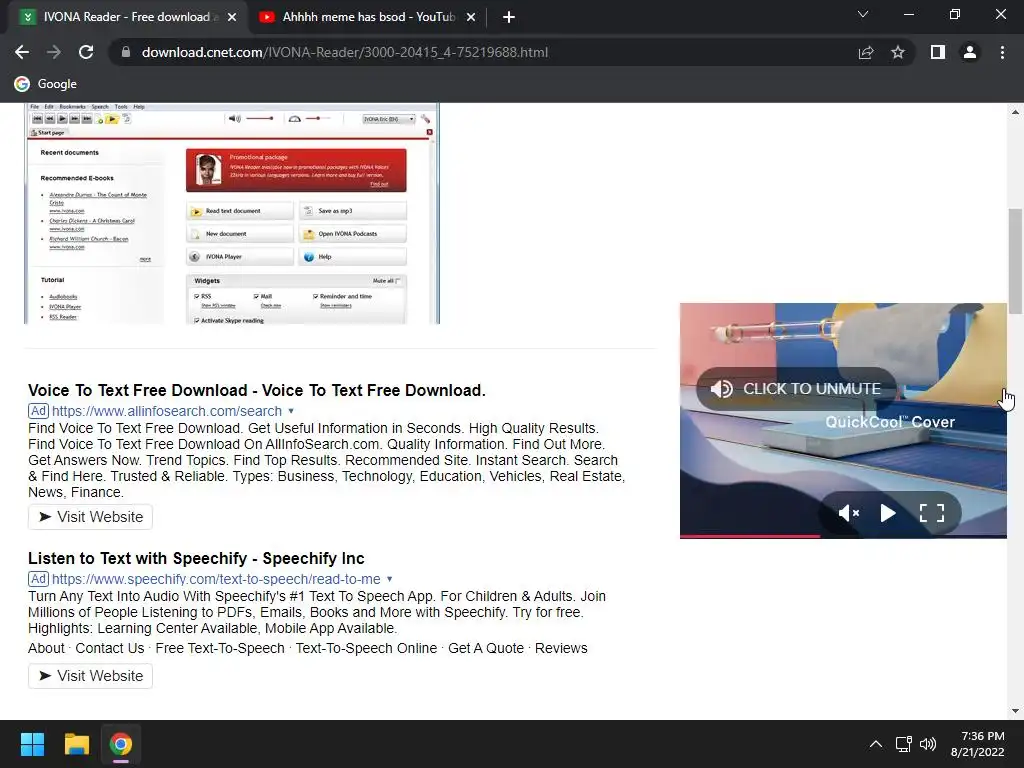
Task: Toggle the video ad mute speaker icon
Action: 848,513
